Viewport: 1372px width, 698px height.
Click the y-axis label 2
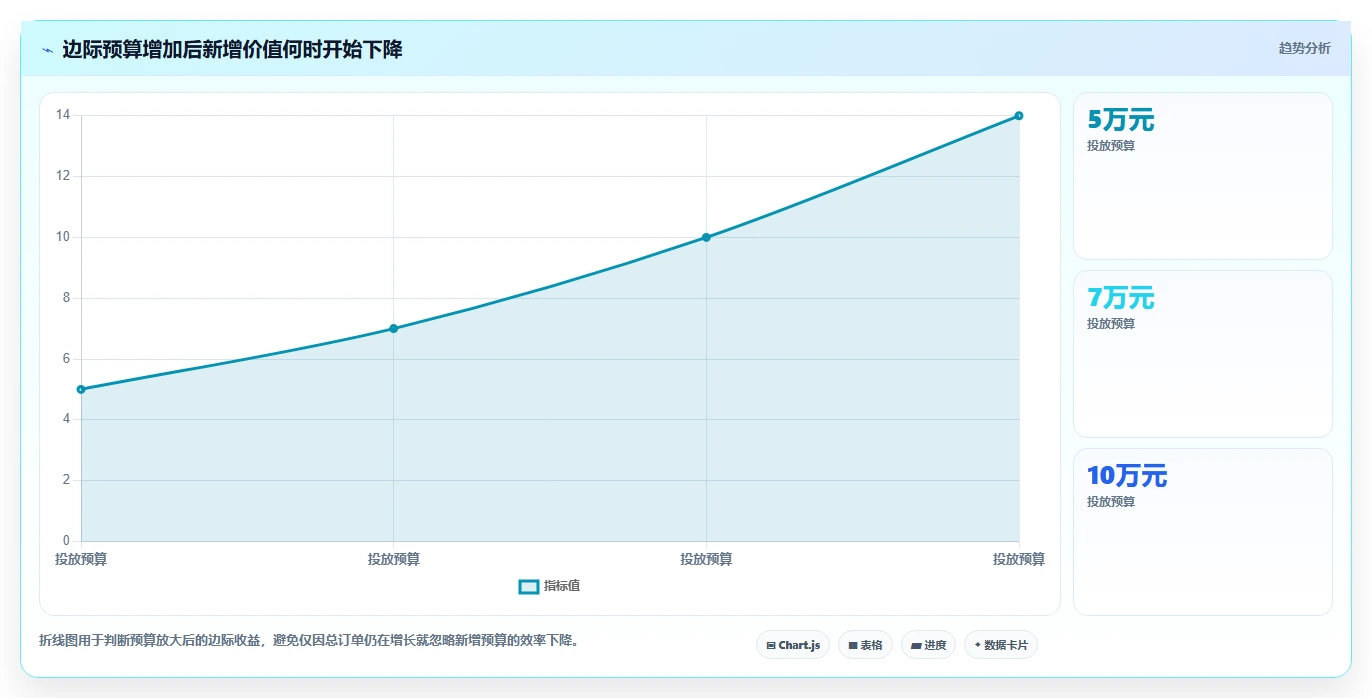[66, 480]
